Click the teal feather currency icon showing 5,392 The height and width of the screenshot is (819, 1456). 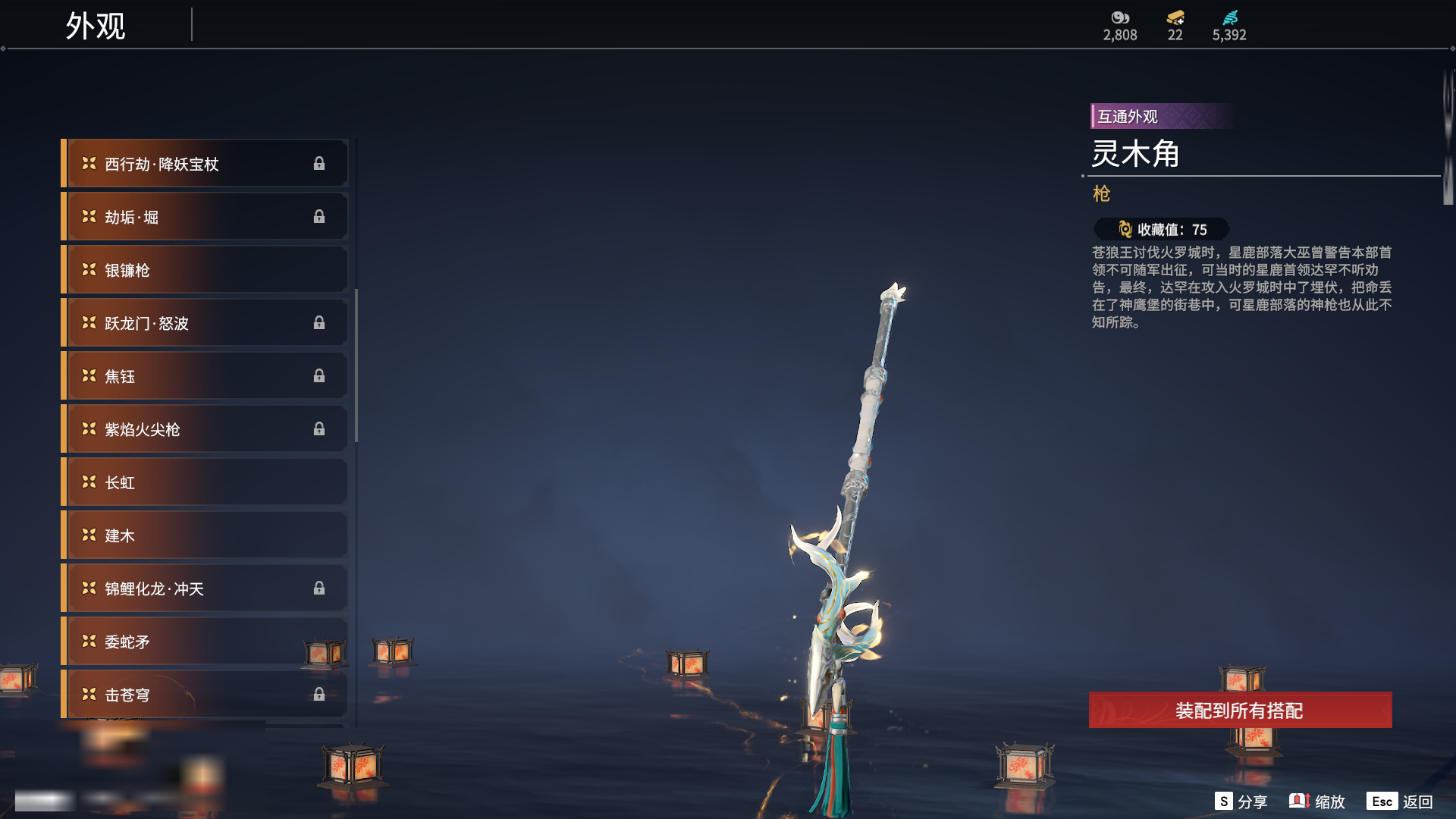pyautogui.click(x=1230, y=17)
